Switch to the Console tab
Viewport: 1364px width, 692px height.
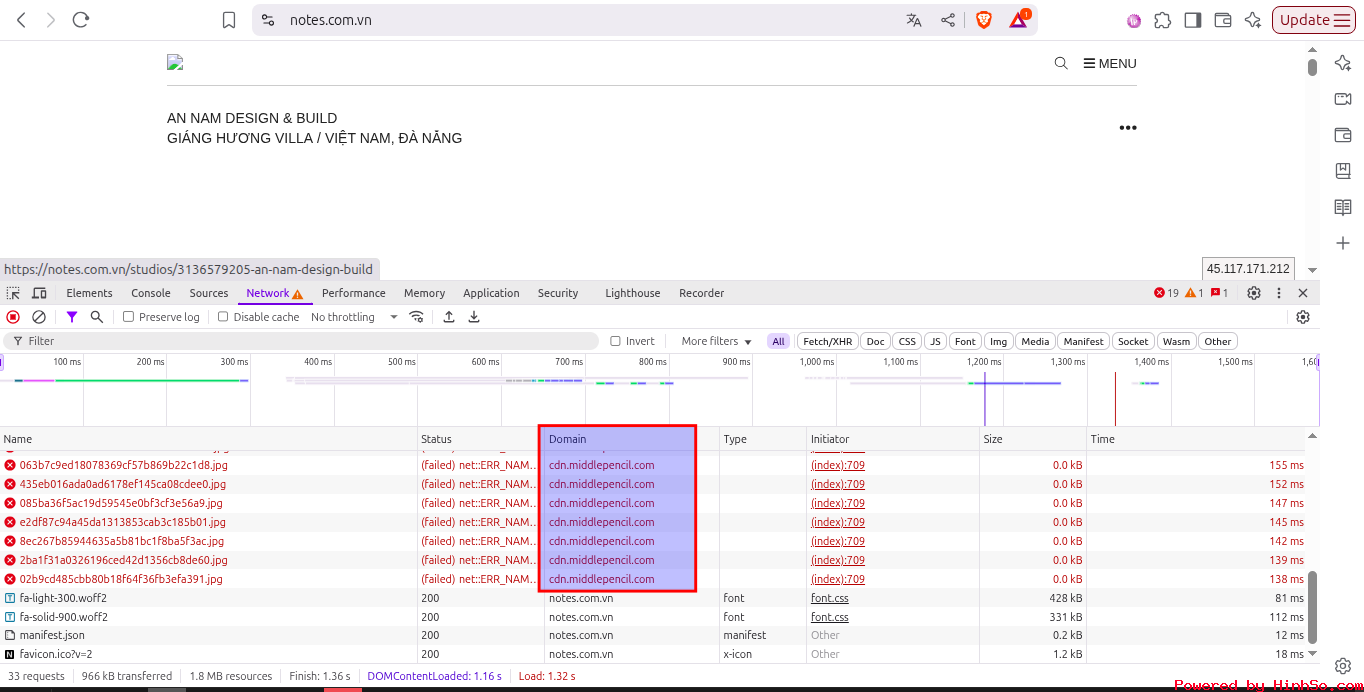click(x=151, y=293)
